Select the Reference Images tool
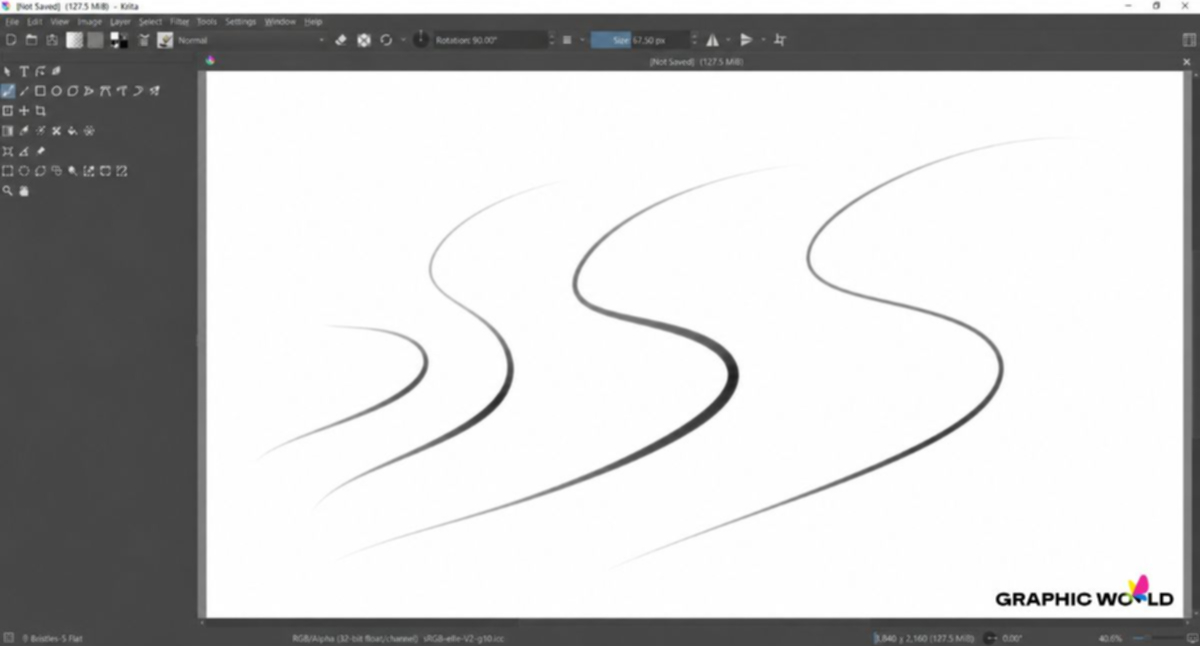This screenshot has width=1200, height=646. [40, 151]
